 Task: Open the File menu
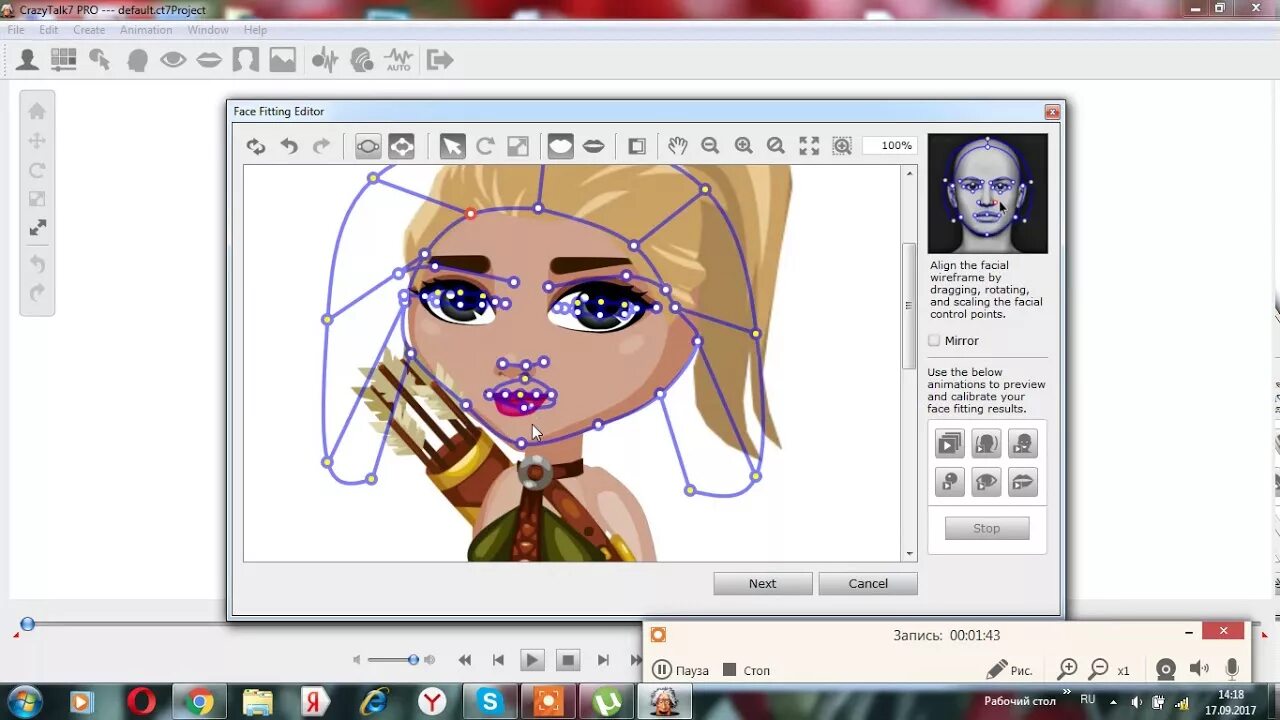coord(16,30)
